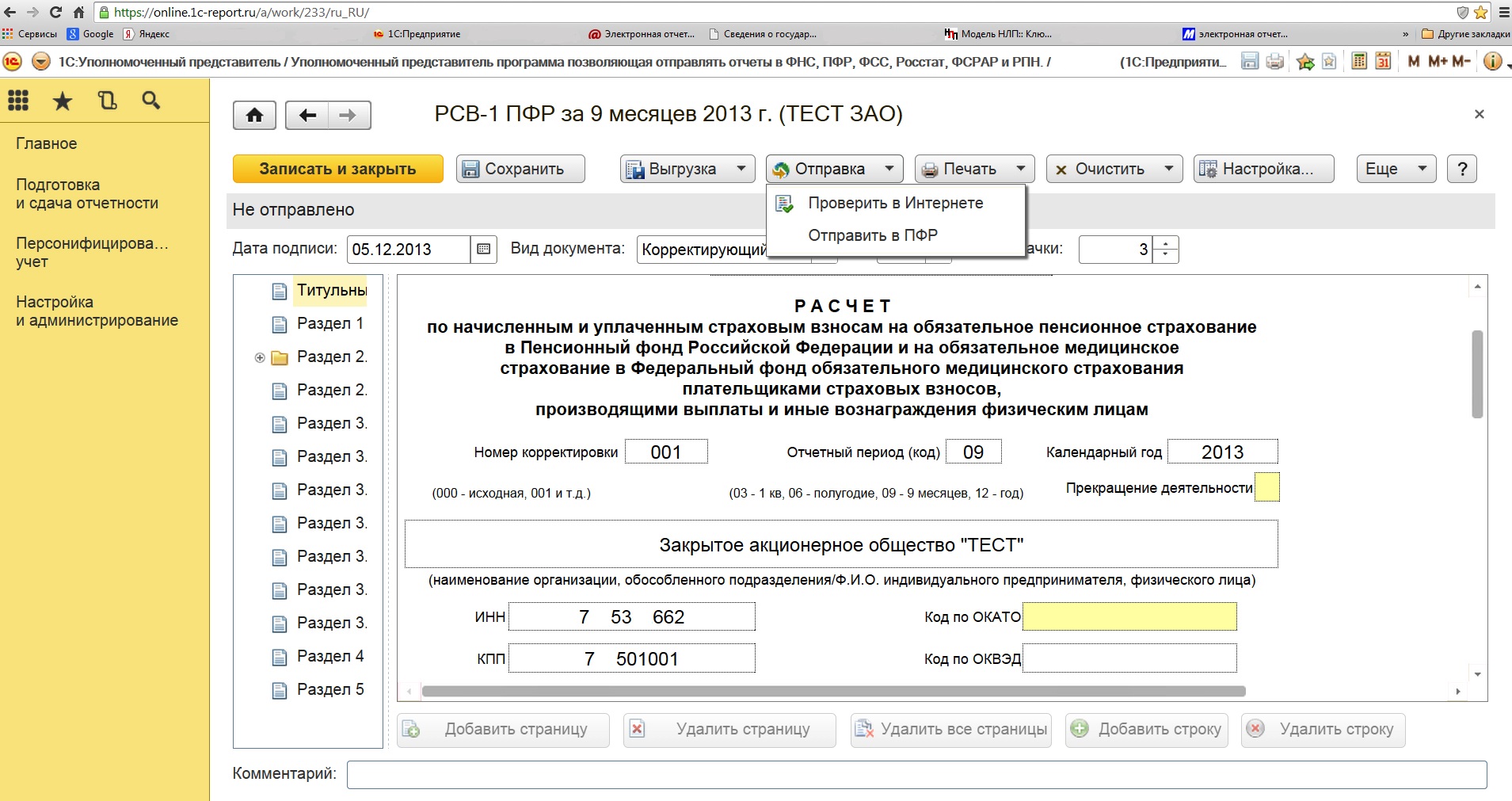Click the Дата подписи date field
This screenshot has width=1512, height=801.
(x=408, y=250)
